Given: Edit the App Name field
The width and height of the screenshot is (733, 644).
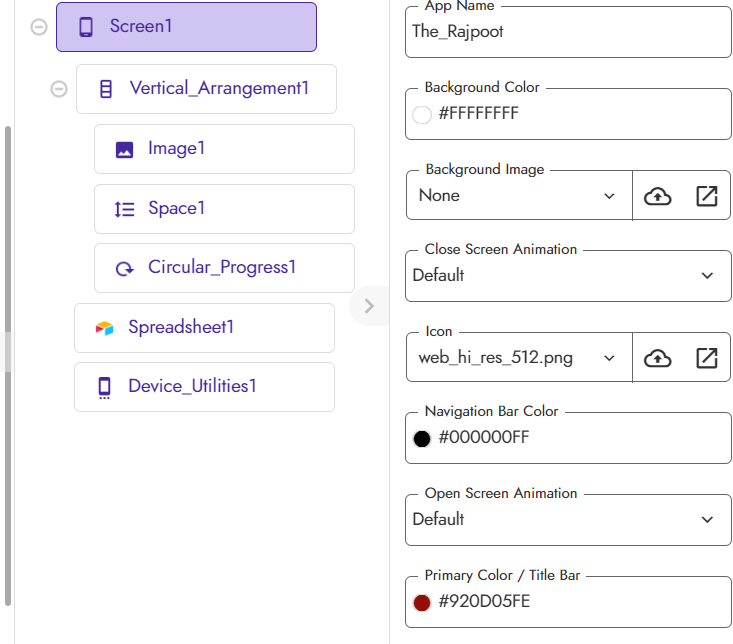Looking at the screenshot, I should coord(568,32).
